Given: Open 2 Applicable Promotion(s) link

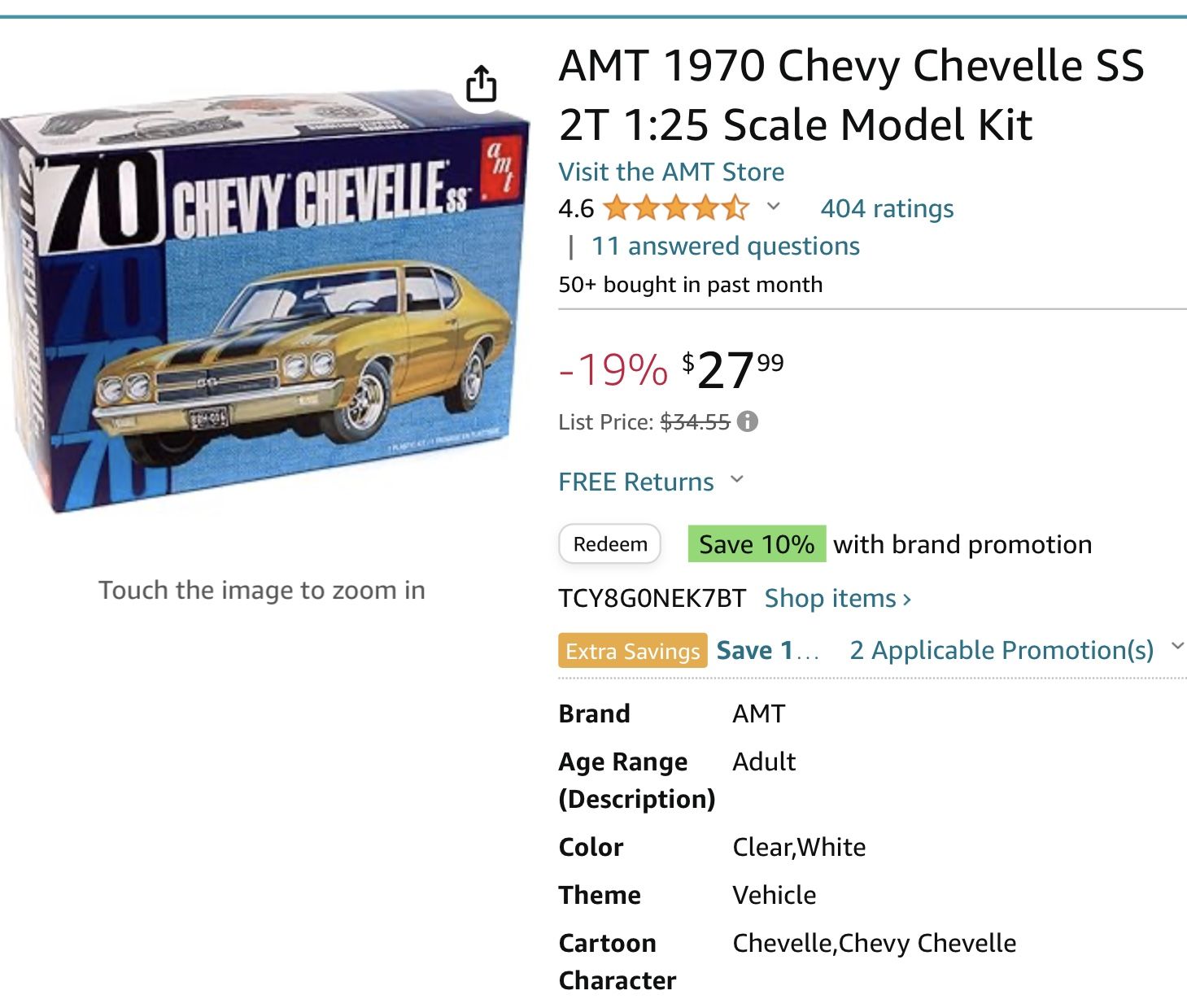Looking at the screenshot, I should click(1002, 650).
